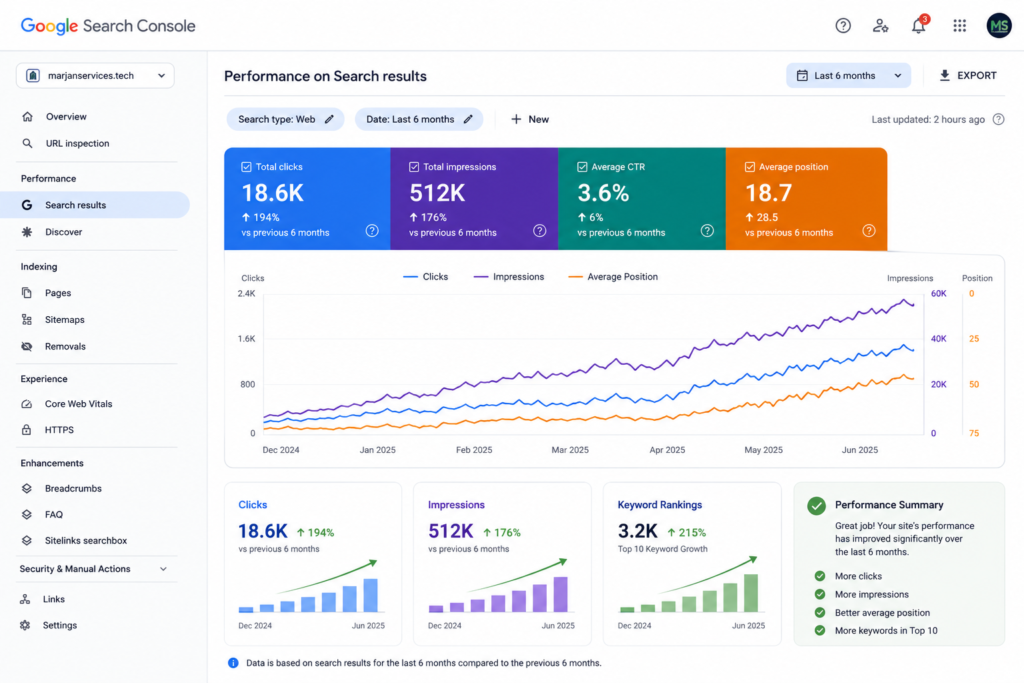Click the Google G icon for Search results
This screenshot has width=1024, height=683.
click(27, 205)
